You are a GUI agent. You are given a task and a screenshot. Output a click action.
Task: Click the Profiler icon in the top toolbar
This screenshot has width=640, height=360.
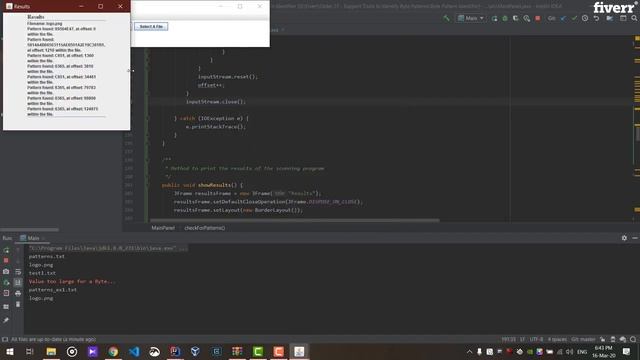(x=527, y=18)
